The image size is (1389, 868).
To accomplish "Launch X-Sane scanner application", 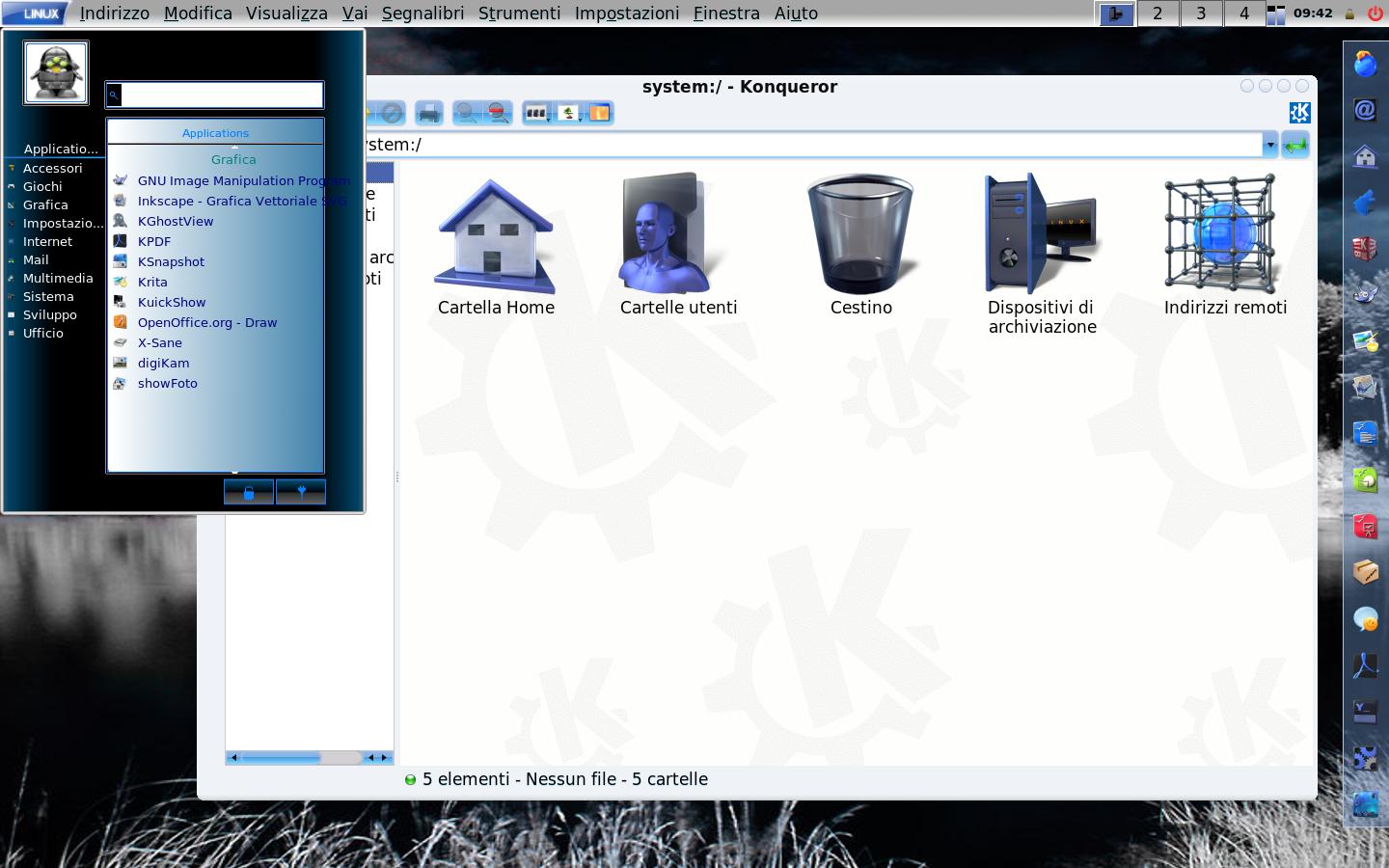I will [148, 342].
